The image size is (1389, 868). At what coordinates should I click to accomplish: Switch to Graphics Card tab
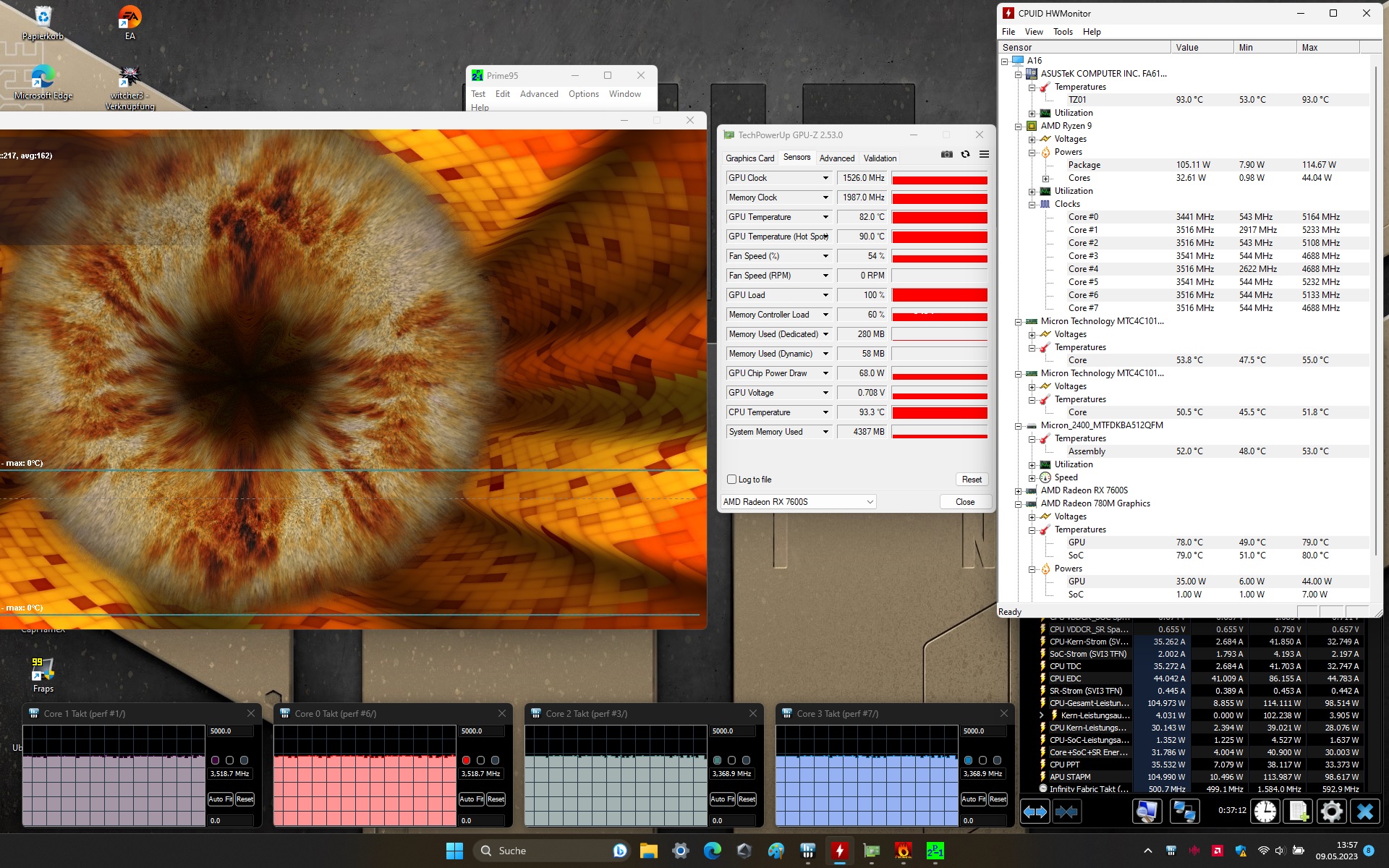(x=749, y=158)
